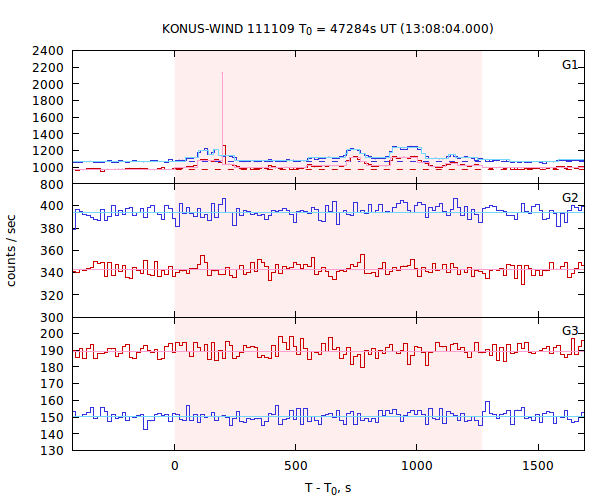Click the 1400 y-axis tick label
Screen dimensions: 600x500
[48, 134]
